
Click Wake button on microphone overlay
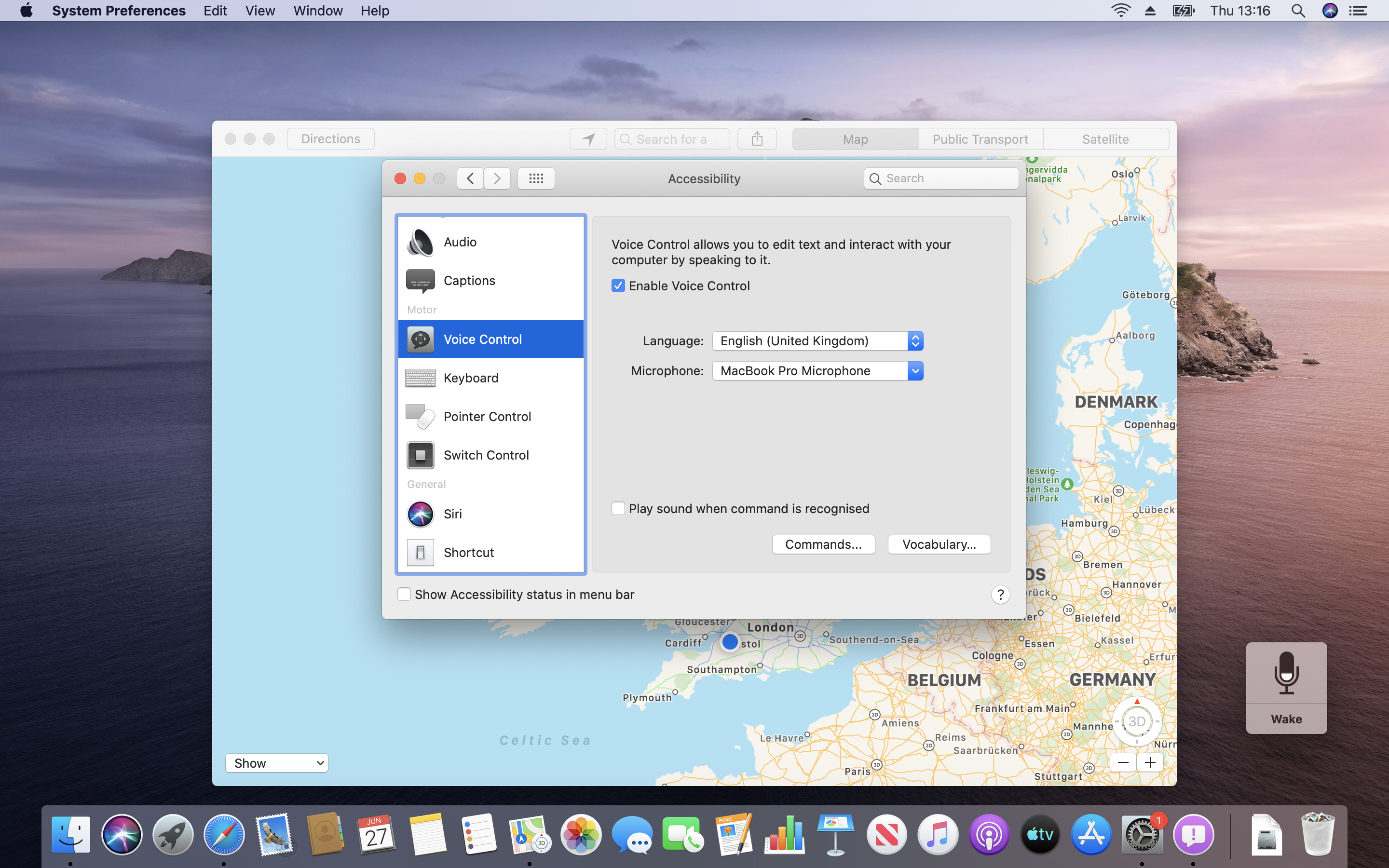pyautogui.click(x=1286, y=719)
